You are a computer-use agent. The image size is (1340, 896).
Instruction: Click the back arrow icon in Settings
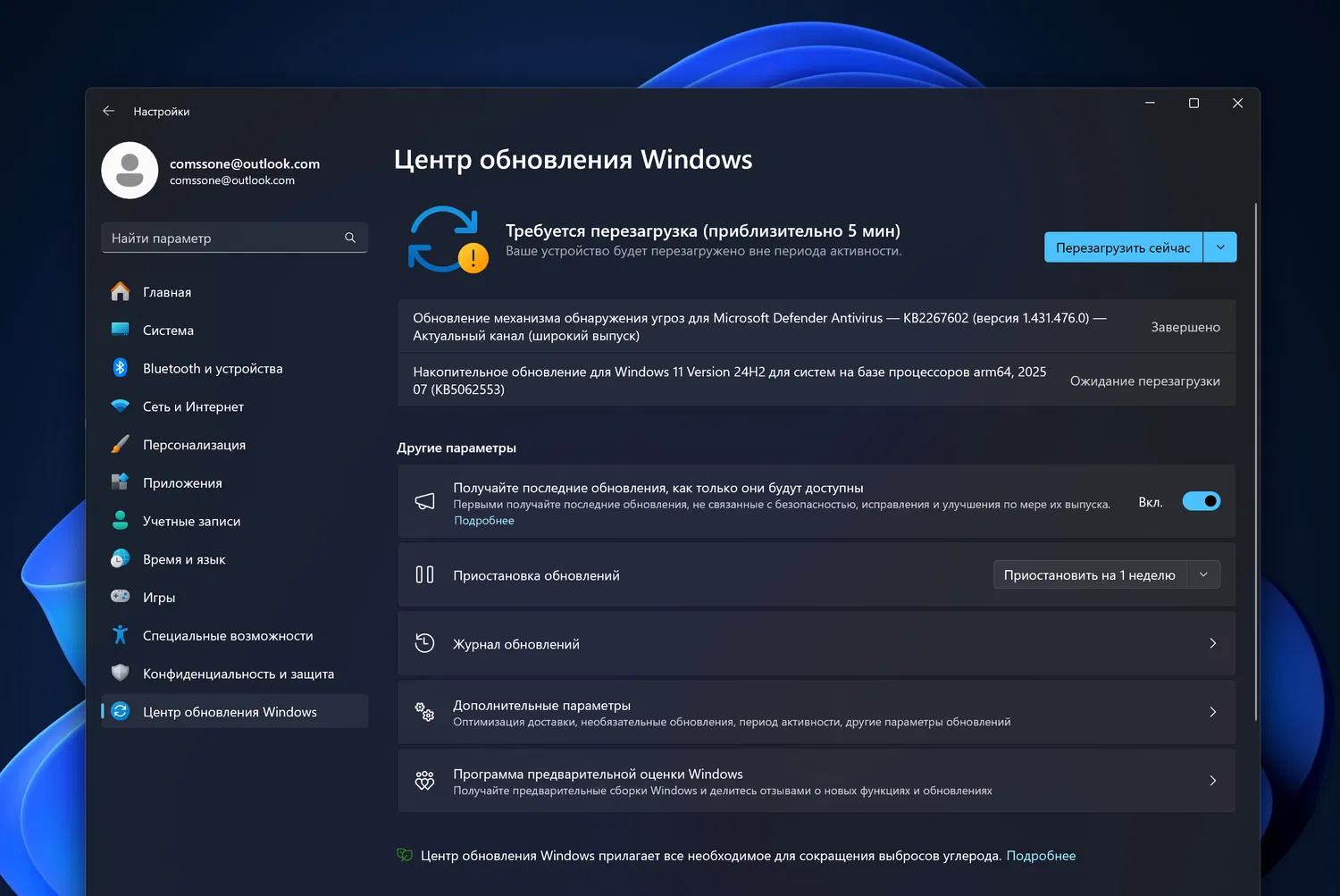(x=109, y=111)
